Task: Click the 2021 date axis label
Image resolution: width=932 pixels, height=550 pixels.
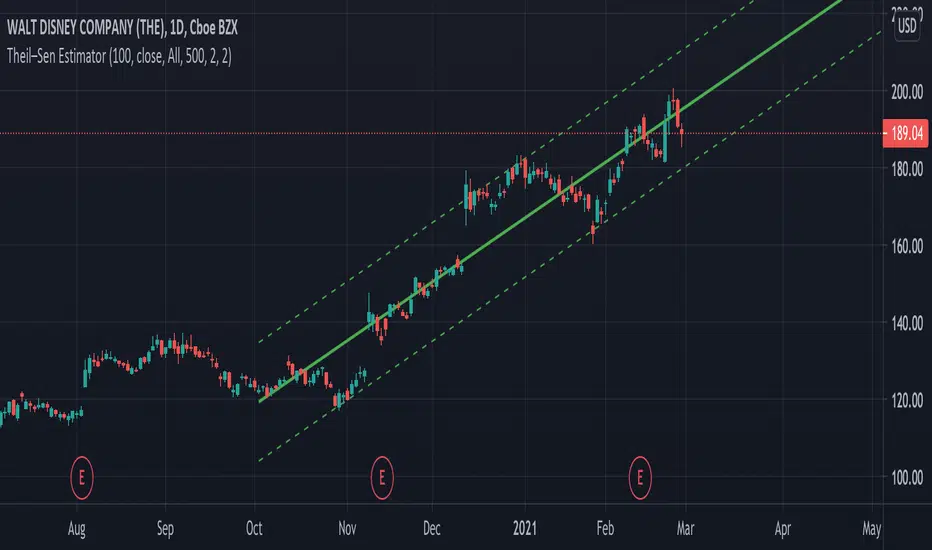Action: (x=525, y=529)
